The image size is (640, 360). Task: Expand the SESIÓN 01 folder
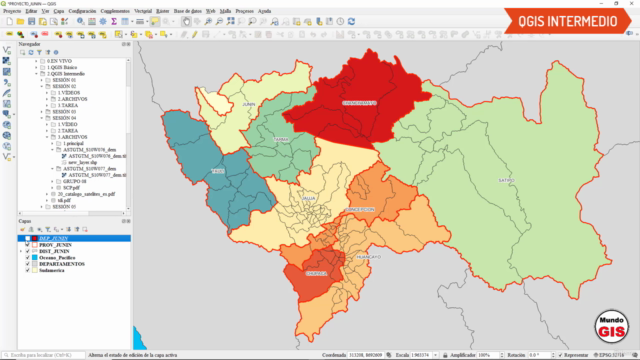coord(42,80)
